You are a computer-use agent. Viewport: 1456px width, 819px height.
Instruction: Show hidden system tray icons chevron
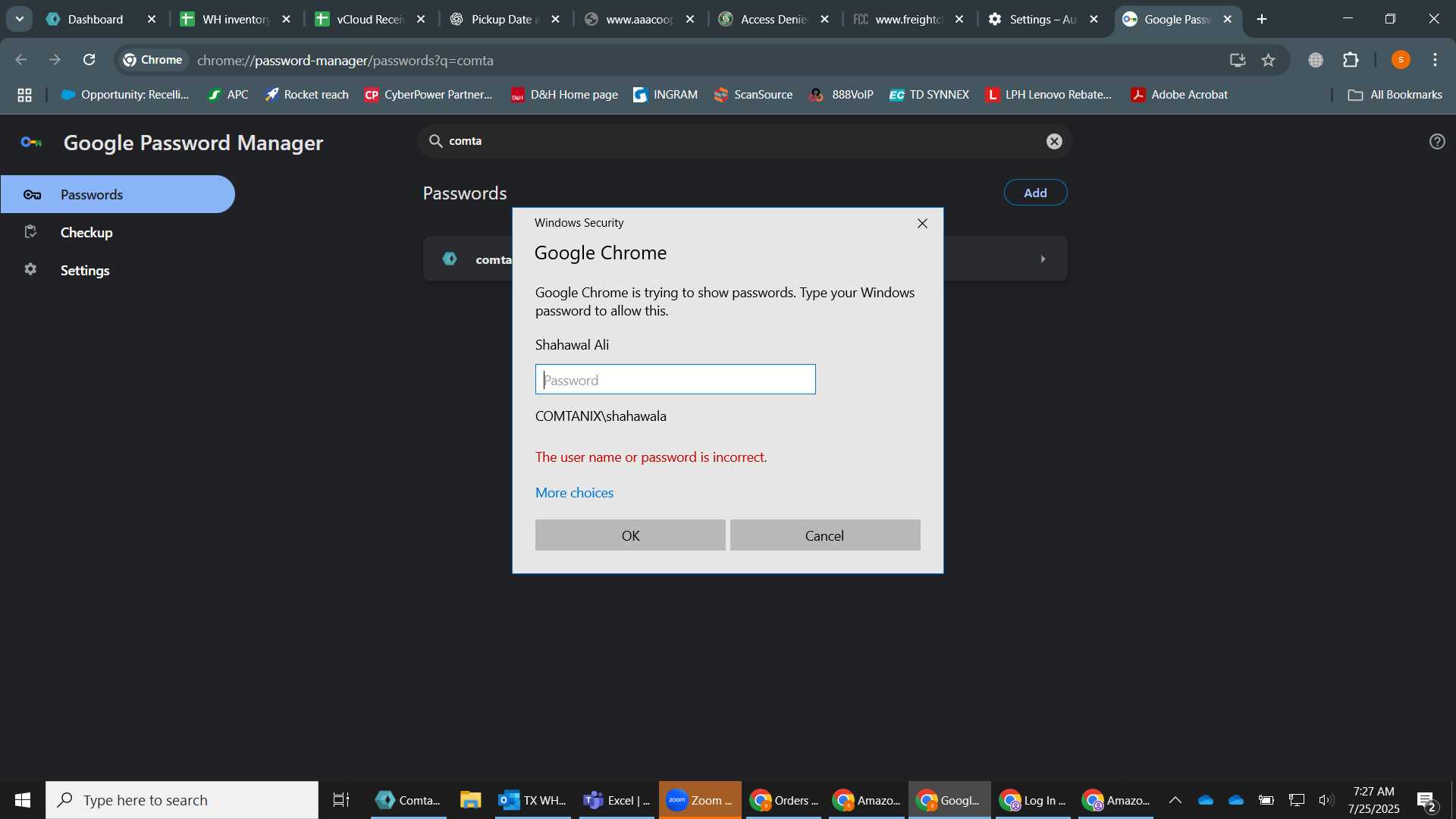coord(1175,800)
